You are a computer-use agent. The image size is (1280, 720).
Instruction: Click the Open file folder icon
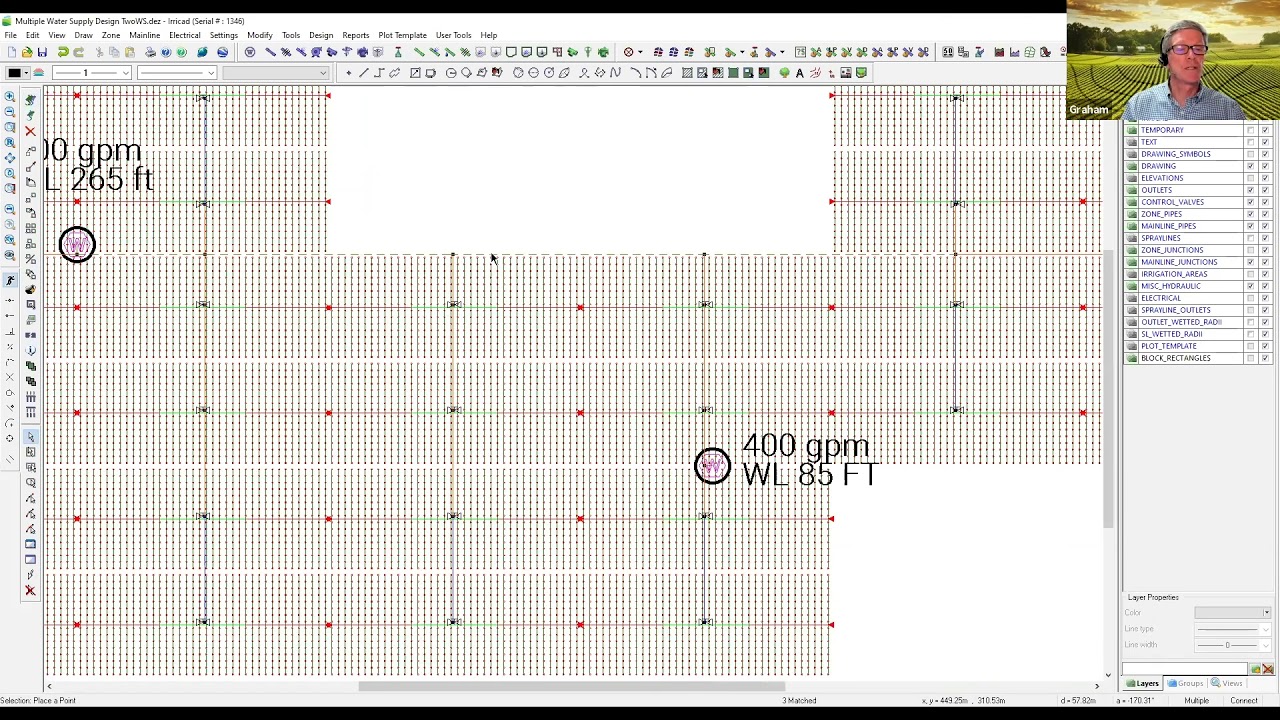pyautogui.click(x=26, y=52)
